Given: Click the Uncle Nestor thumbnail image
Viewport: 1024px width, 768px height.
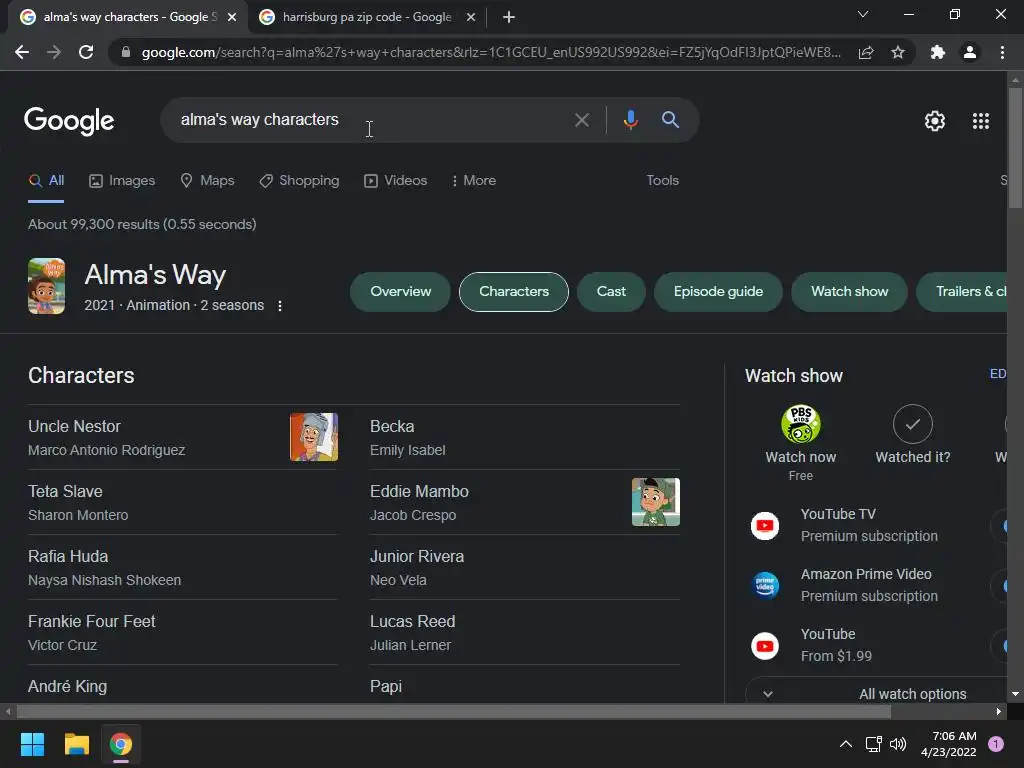Looking at the screenshot, I should click(x=314, y=437).
